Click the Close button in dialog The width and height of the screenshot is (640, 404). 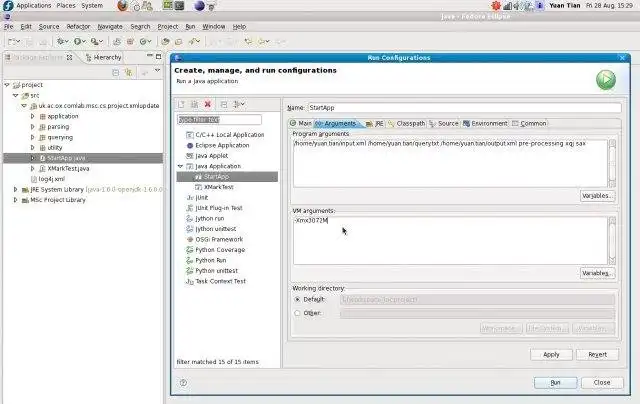point(602,382)
